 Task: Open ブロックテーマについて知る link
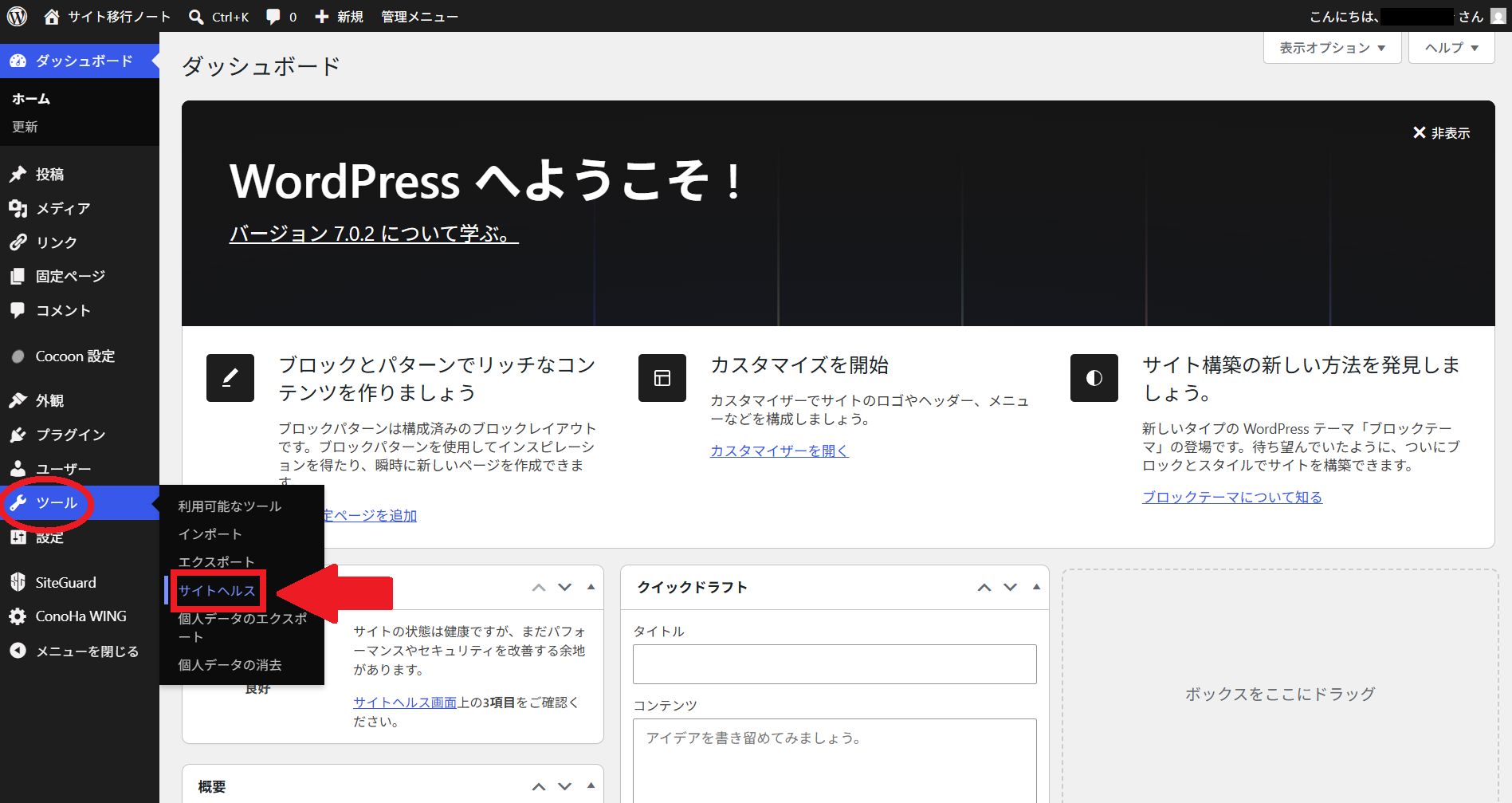click(x=1232, y=497)
